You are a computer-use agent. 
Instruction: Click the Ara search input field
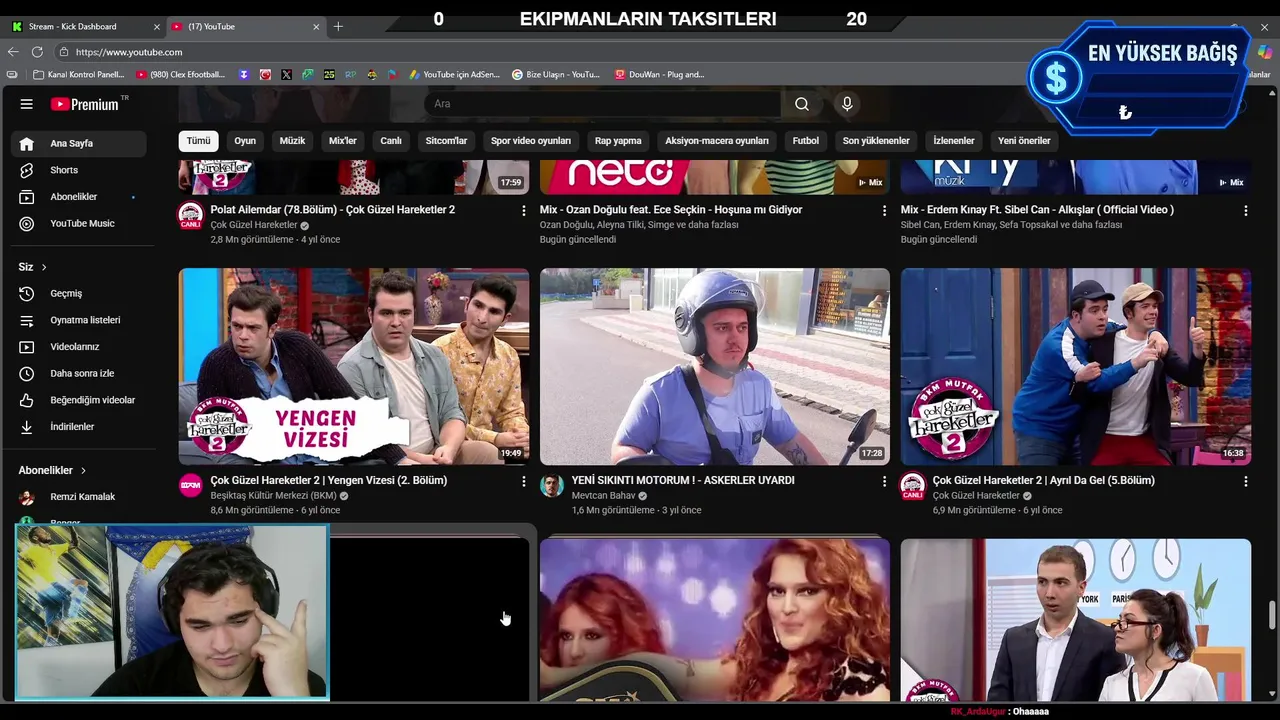[603, 104]
